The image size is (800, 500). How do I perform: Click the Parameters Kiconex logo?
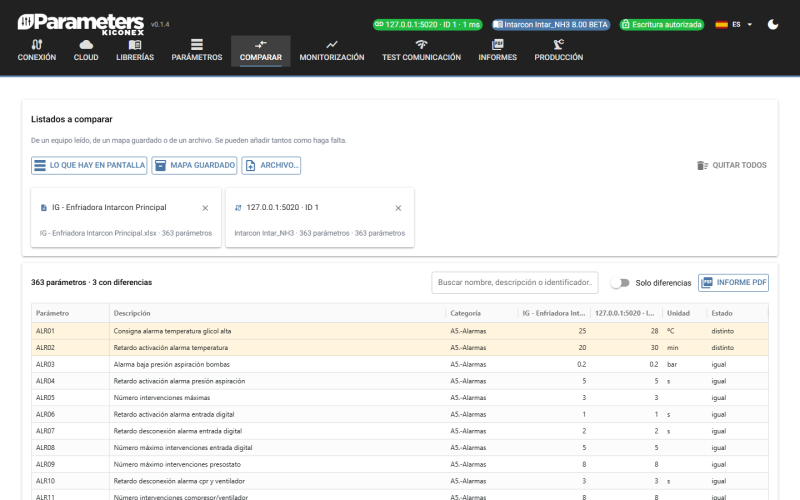(81, 24)
